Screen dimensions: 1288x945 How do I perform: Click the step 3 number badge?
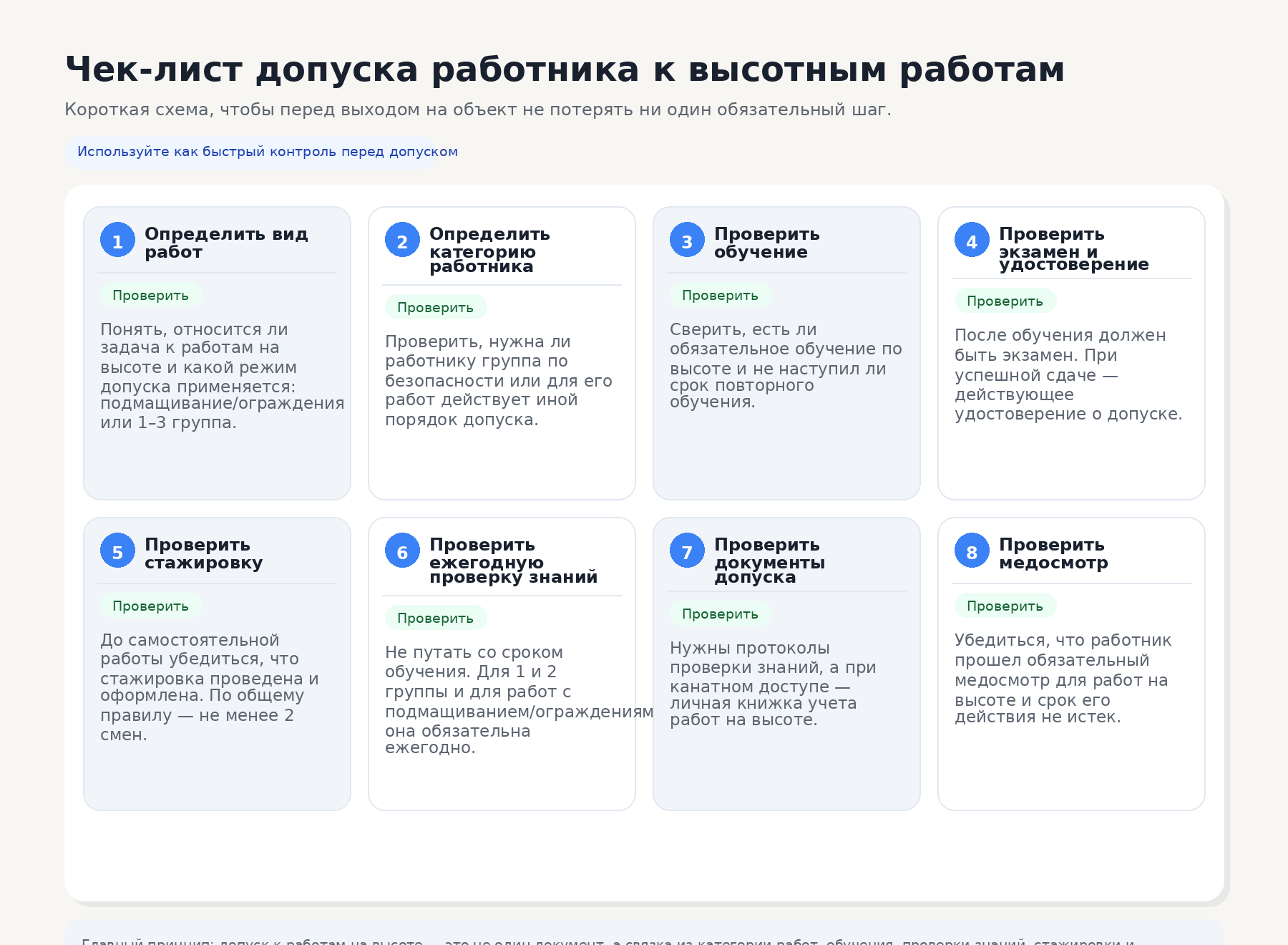687,240
